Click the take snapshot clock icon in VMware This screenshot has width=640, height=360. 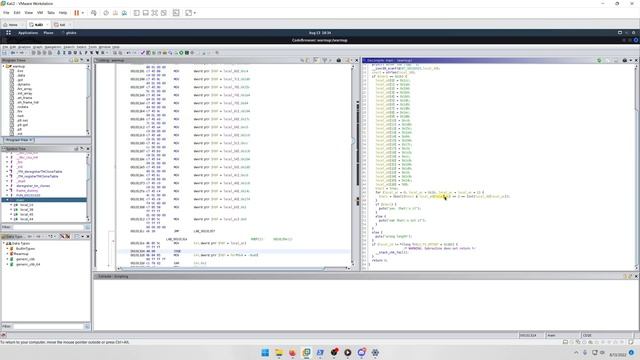pos(106,13)
